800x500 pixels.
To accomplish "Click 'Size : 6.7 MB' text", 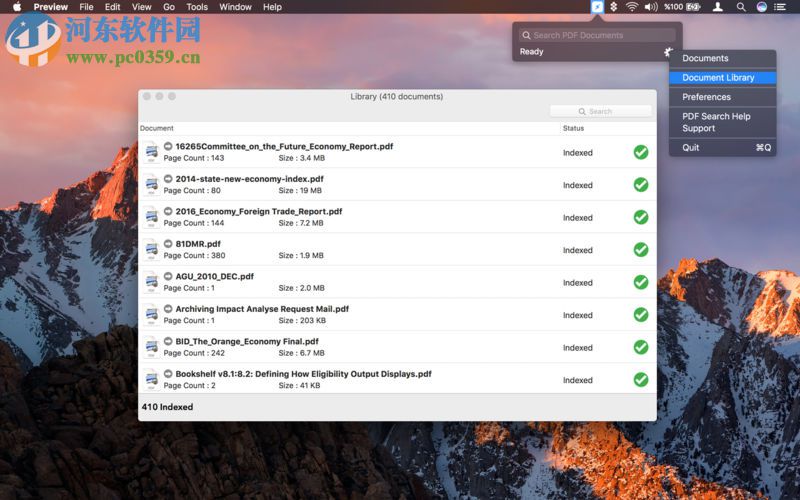I will point(302,353).
